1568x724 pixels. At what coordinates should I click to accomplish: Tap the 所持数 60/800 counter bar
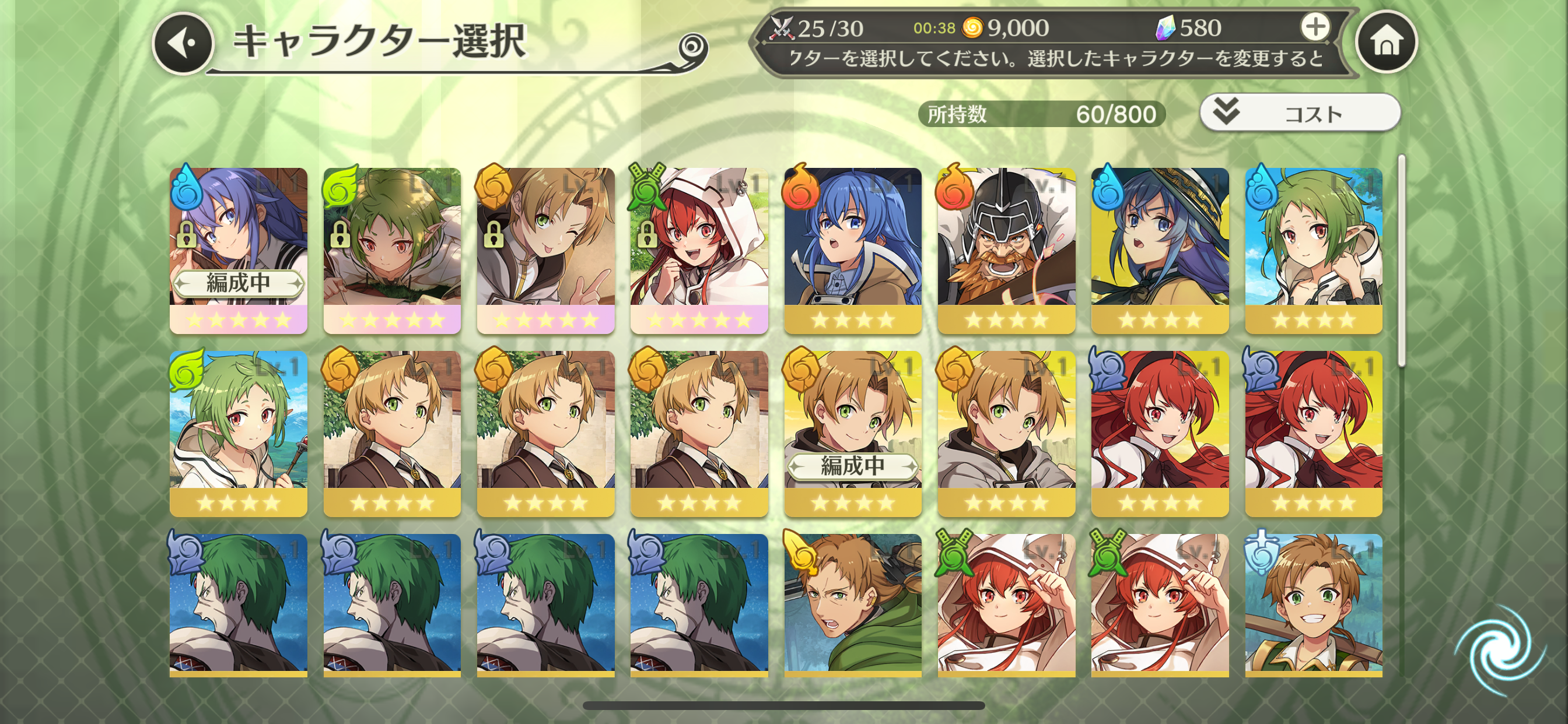click(1041, 114)
